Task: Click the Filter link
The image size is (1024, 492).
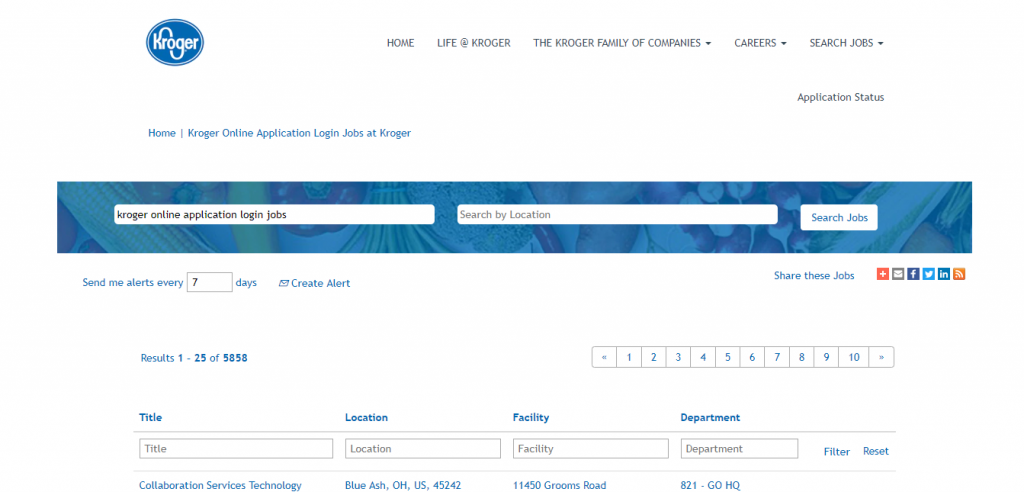Action: click(x=837, y=451)
